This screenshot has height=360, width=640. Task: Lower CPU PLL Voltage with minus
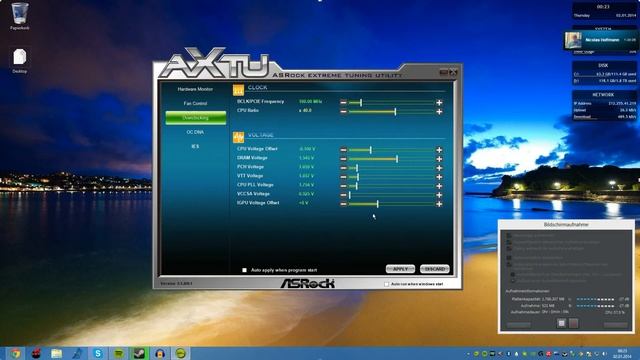coord(343,186)
